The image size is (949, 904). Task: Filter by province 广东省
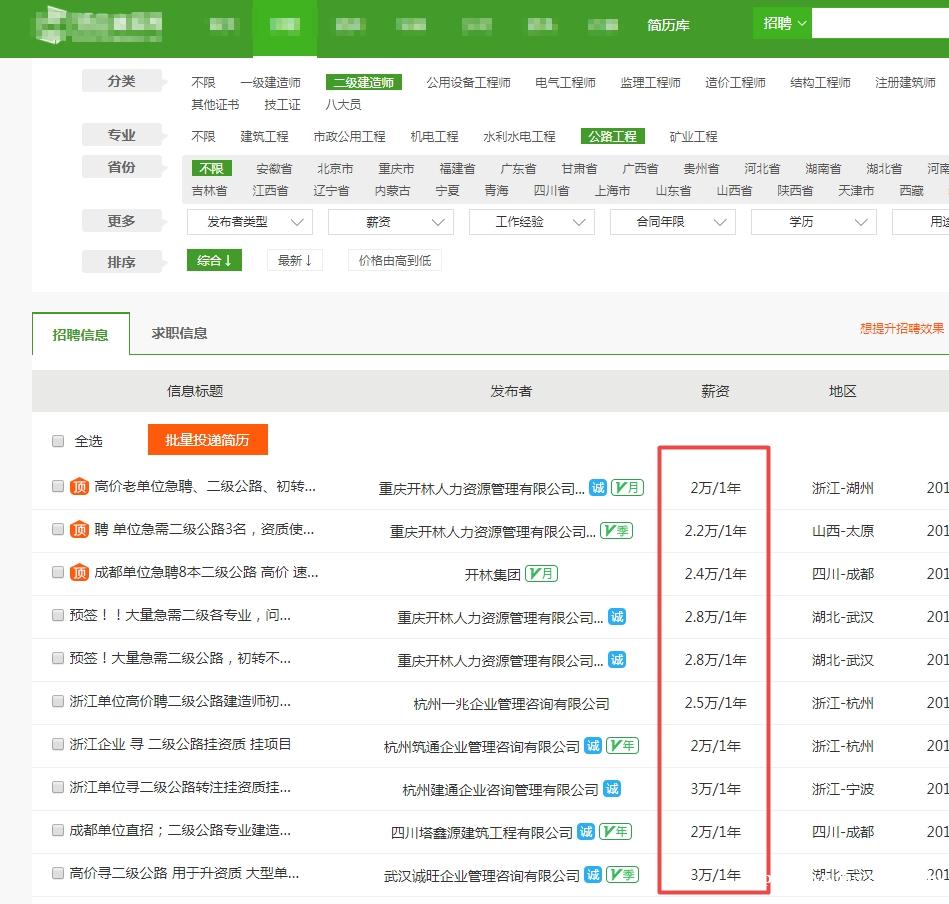point(518,168)
